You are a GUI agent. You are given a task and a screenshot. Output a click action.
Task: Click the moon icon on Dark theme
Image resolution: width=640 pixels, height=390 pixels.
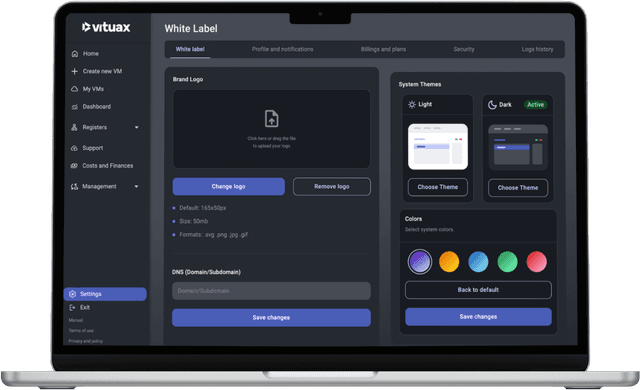[492, 105]
